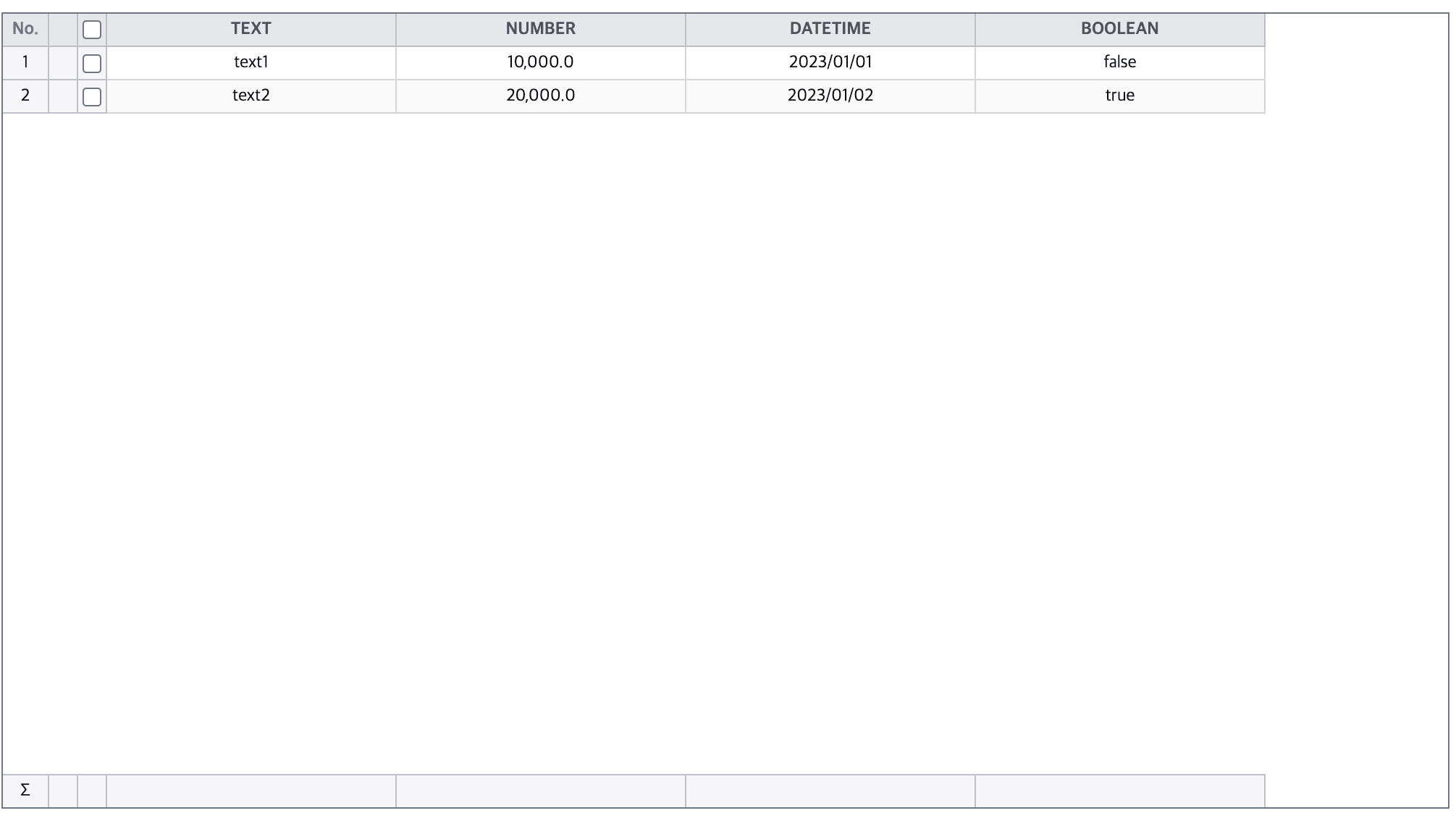The image size is (1456, 821).
Task: Click the TEXT column footer summary cell
Action: (251, 791)
